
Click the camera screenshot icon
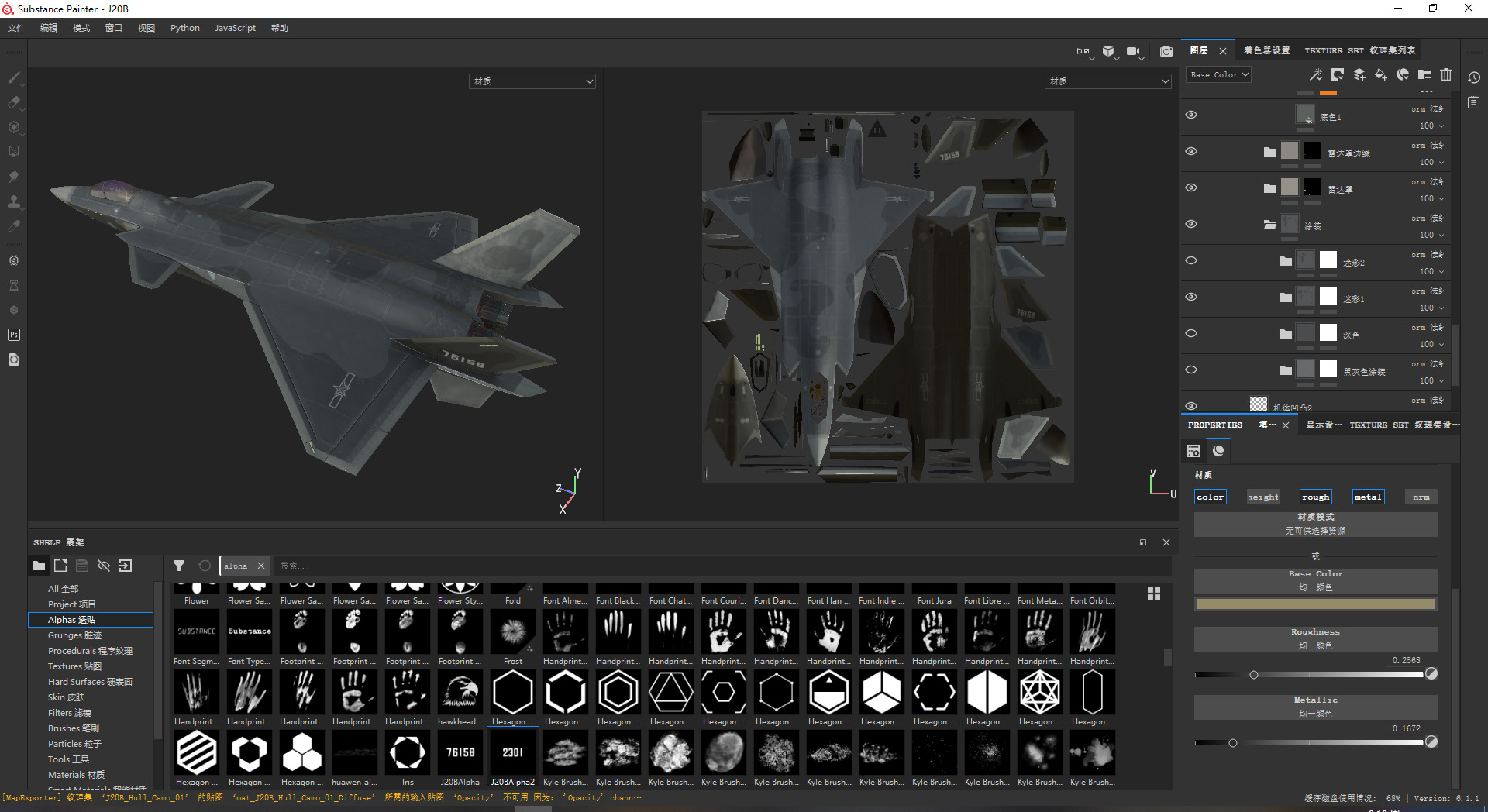[1166, 51]
